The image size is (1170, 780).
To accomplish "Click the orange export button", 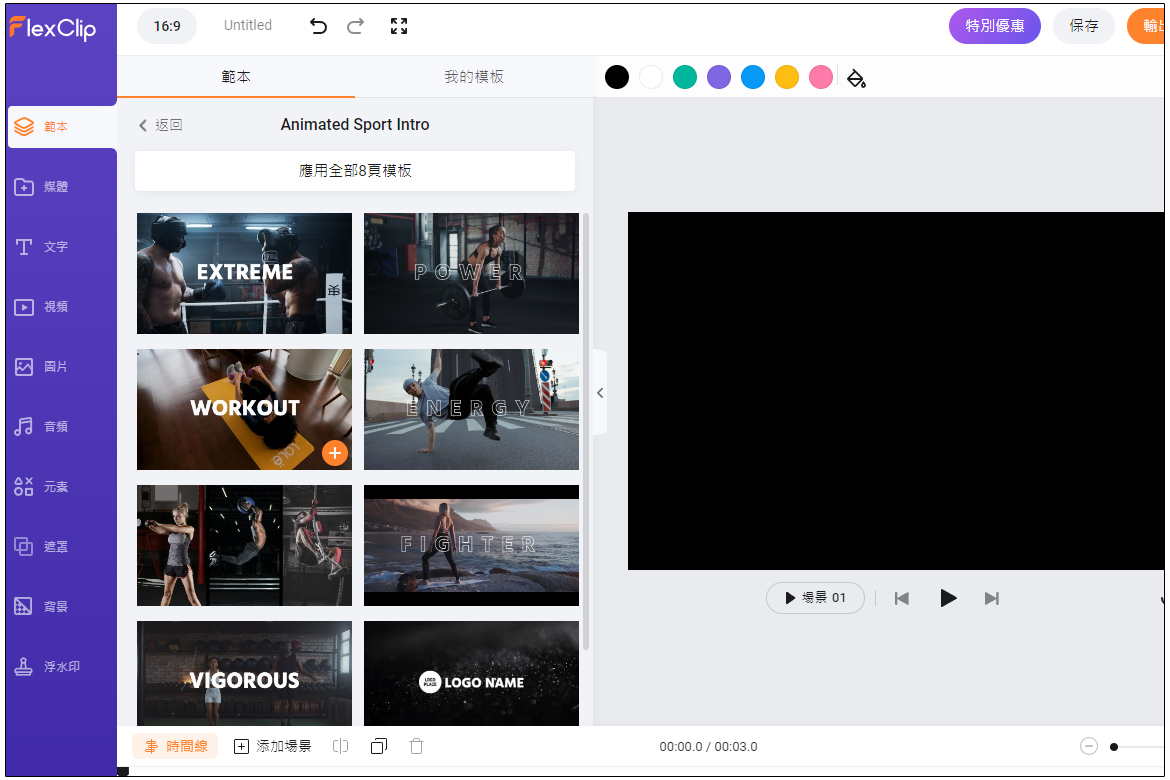I will [1148, 26].
